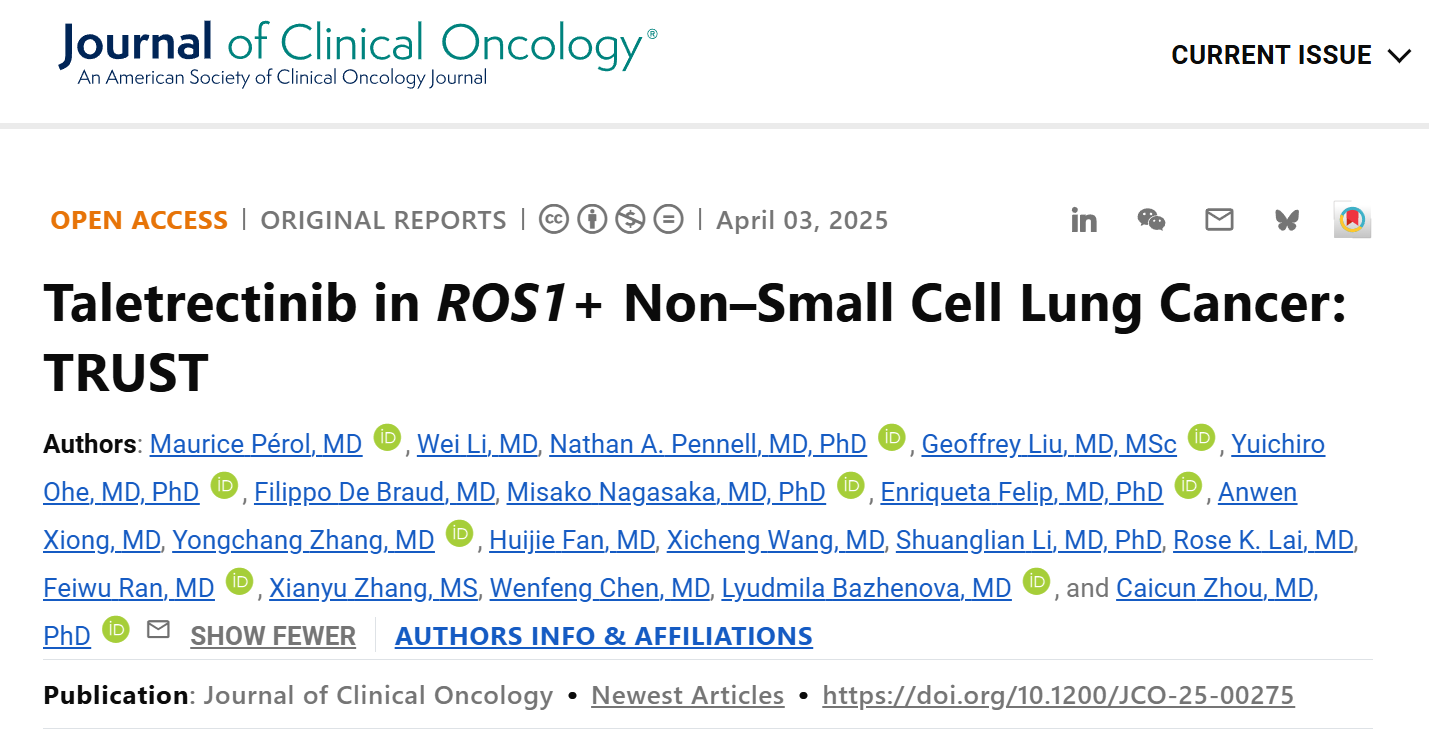Share article via WeChat icon

1151,220
